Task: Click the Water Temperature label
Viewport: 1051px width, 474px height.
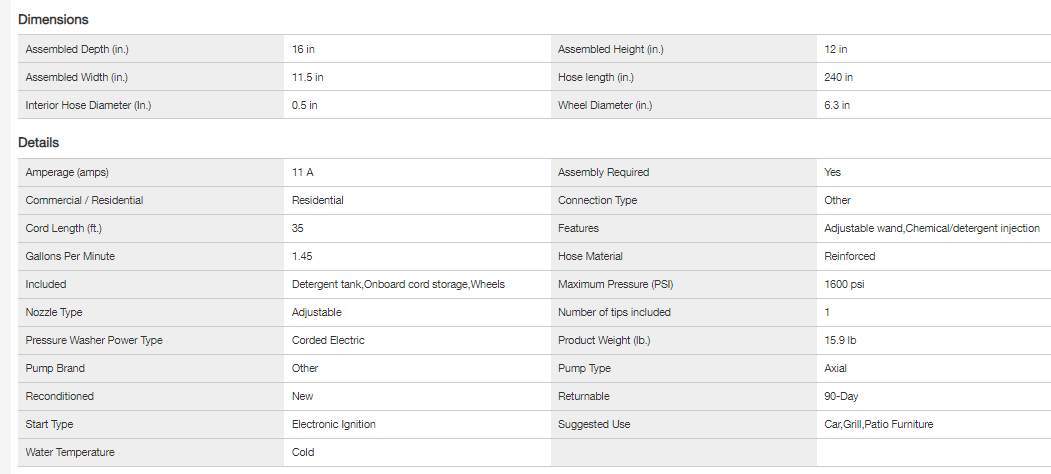Action: click(x=70, y=452)
